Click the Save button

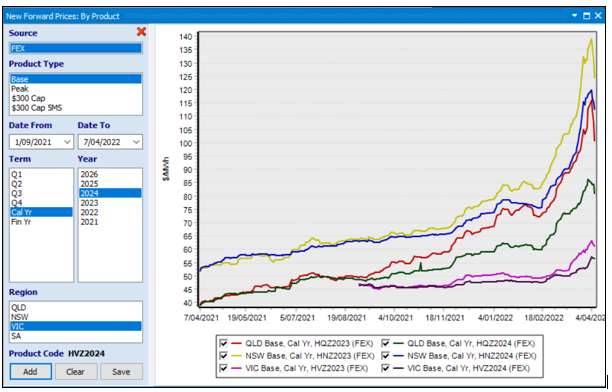(x=121, y=372)
